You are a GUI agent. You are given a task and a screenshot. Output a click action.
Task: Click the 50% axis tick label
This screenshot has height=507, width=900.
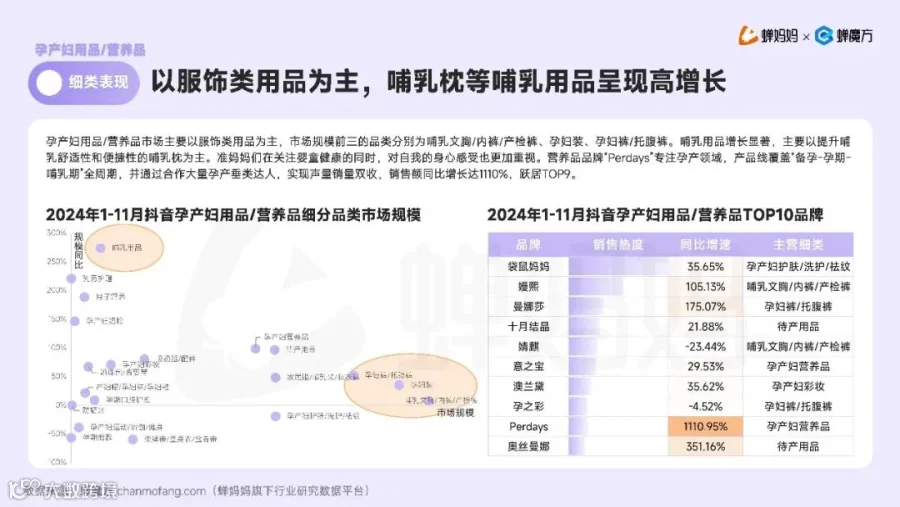(59, 376)
